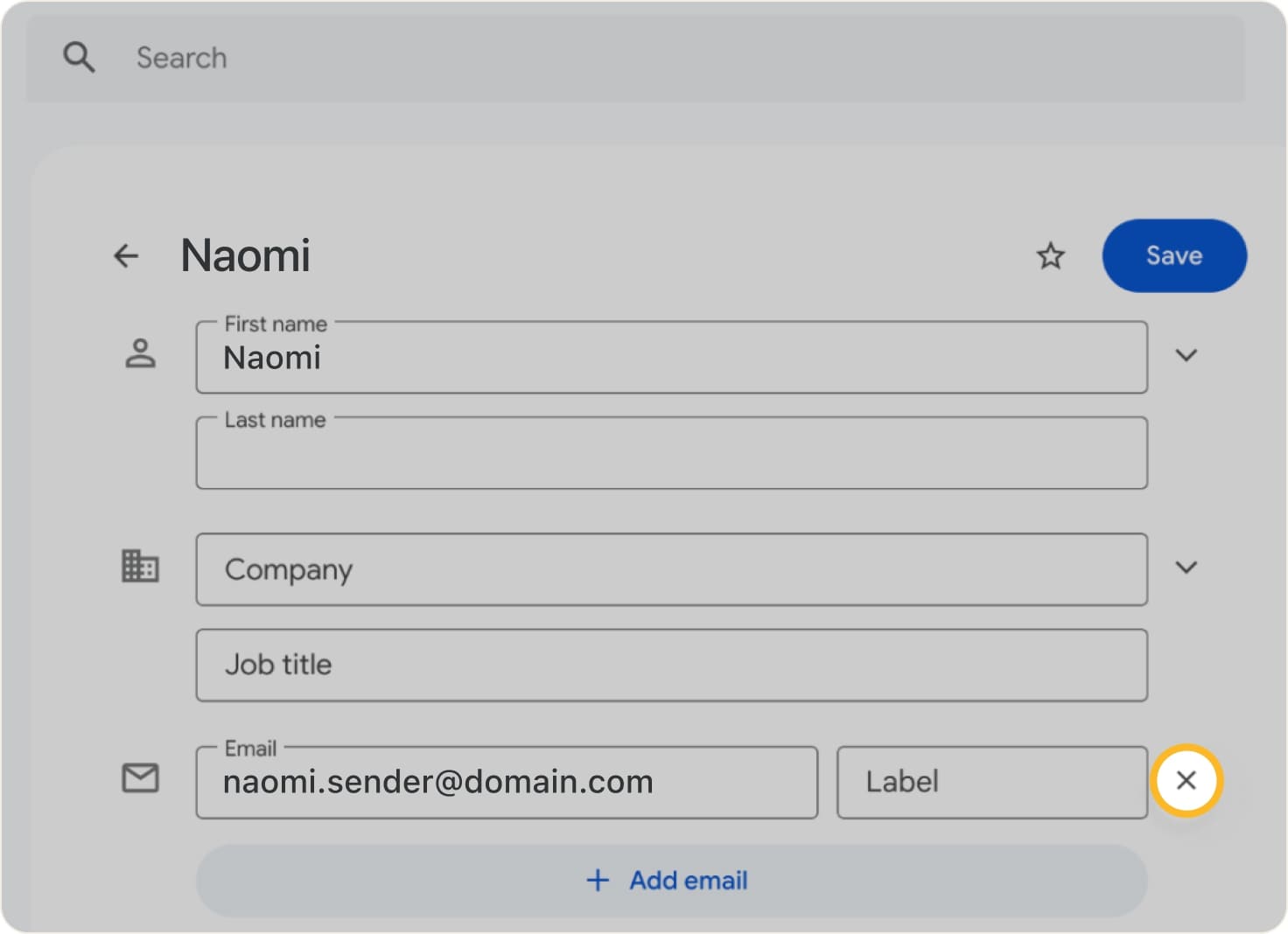Click the company building icon
1288x934 pixels.
(140, 567)
